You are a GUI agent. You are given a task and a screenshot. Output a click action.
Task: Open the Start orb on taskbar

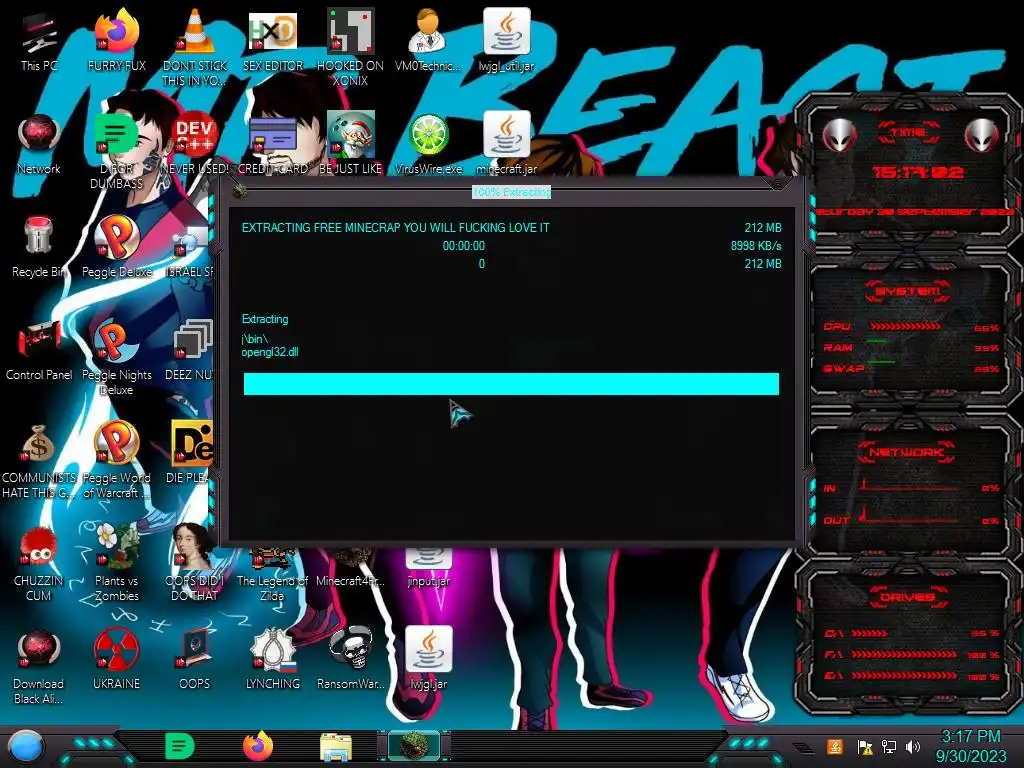pos(25,748)
